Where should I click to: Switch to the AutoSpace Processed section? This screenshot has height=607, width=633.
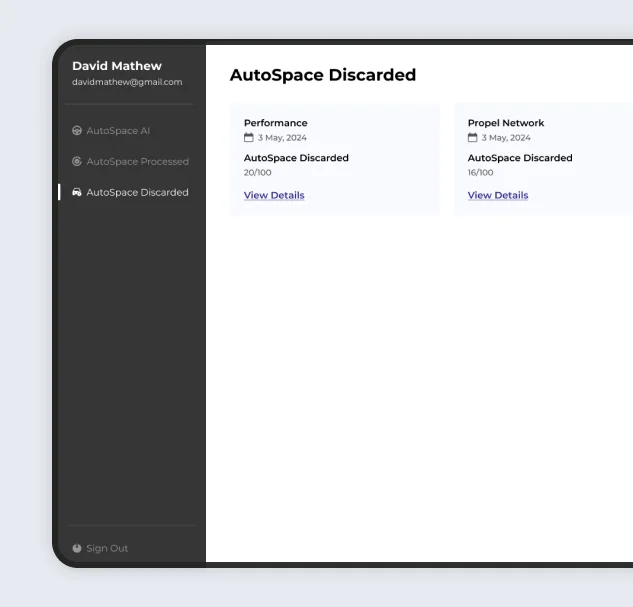click(137, 162)
